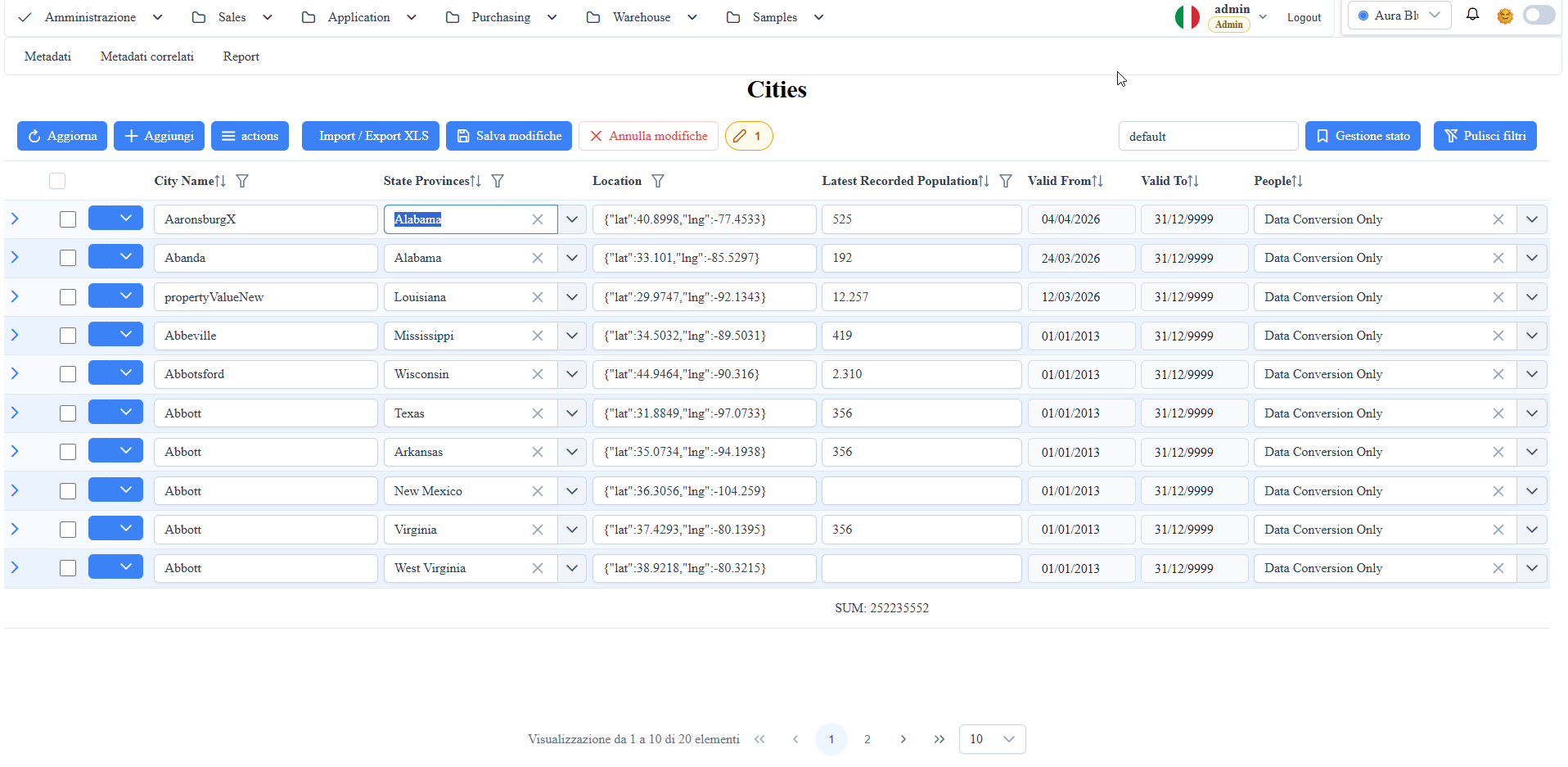Screen dimensions: 1568x767
Task: Sort by Valid To column arrows
Action: (1193, 181)
